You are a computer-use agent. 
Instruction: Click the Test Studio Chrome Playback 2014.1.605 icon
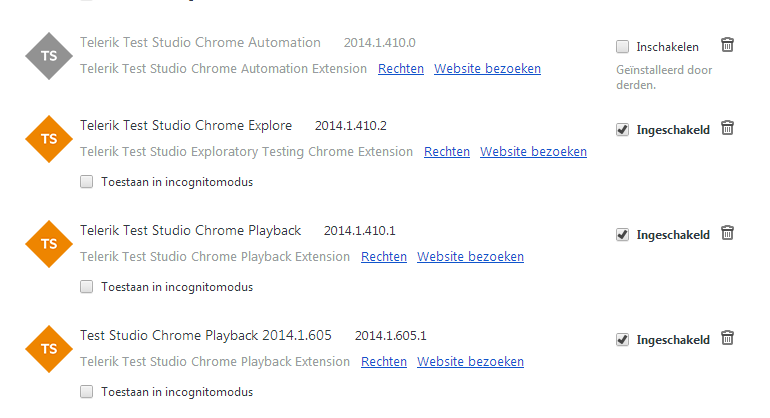tap(48, 348)
